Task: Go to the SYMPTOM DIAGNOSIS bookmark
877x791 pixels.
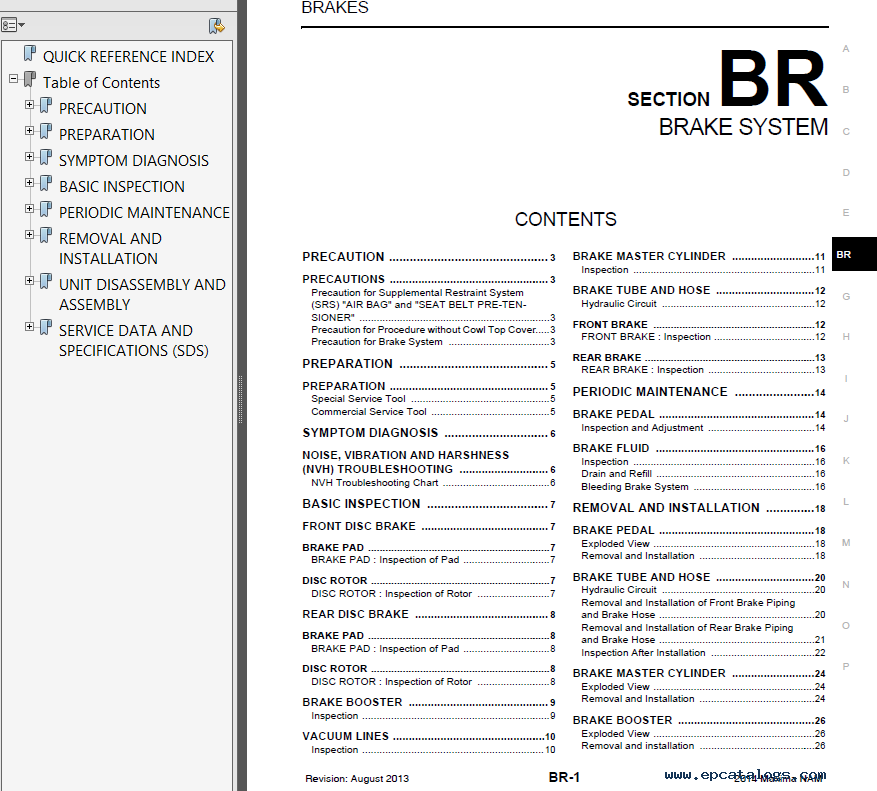Action: [134, 161]
